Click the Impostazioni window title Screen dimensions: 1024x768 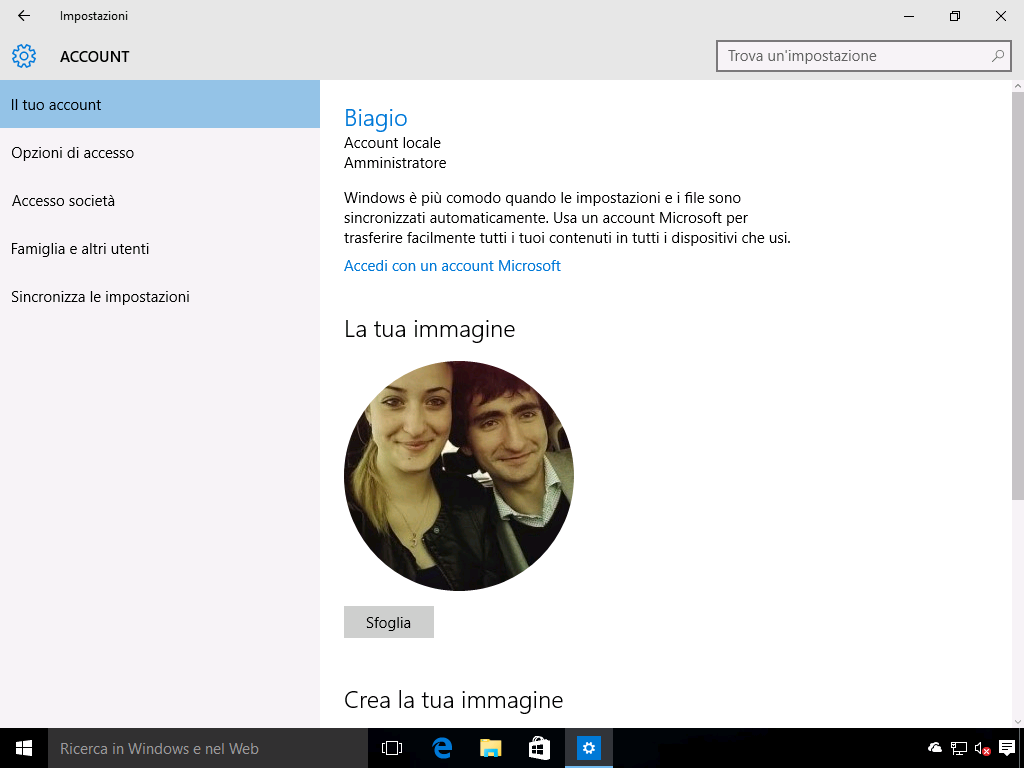point(94,16)
